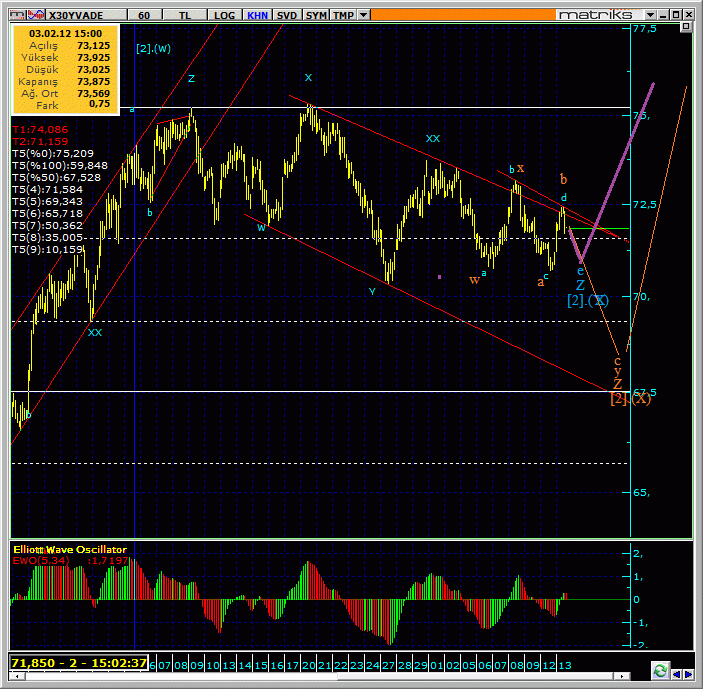Toggle the LOG scale button
This screenshot has width=703, height=689.
[x=225, y=16]
